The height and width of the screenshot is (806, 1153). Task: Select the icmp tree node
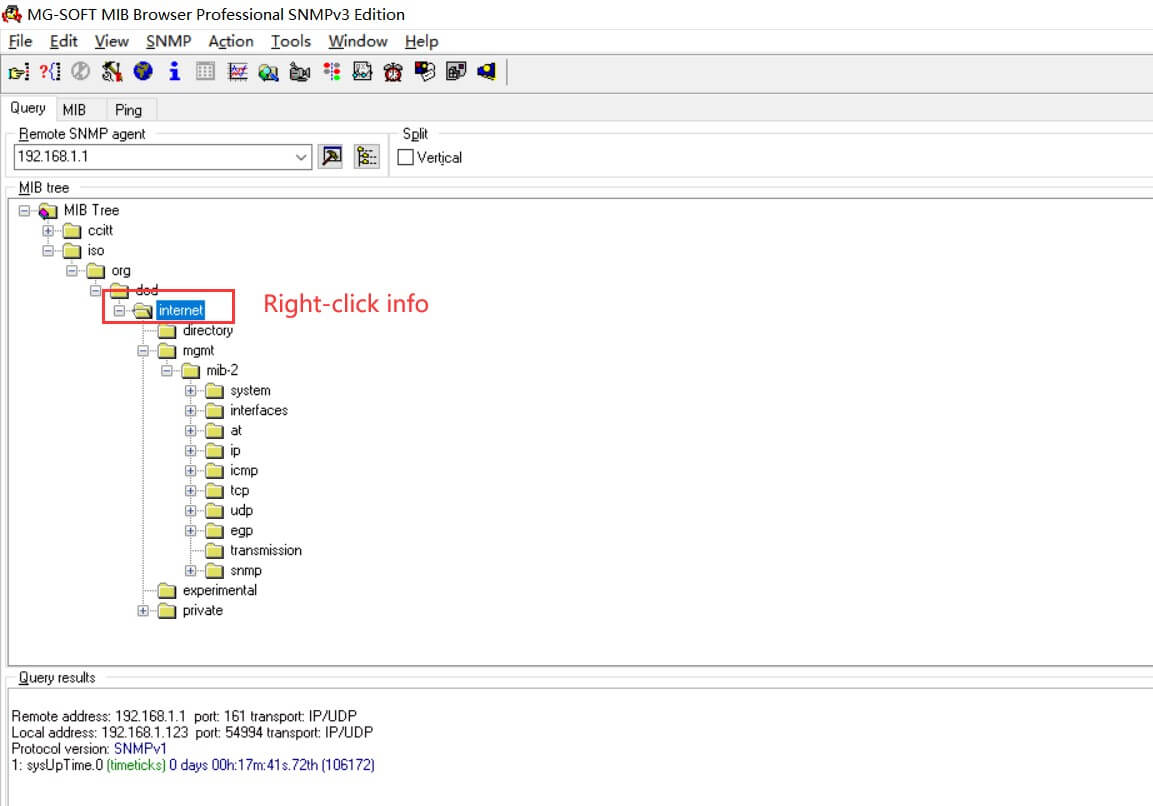pos(243,471)
